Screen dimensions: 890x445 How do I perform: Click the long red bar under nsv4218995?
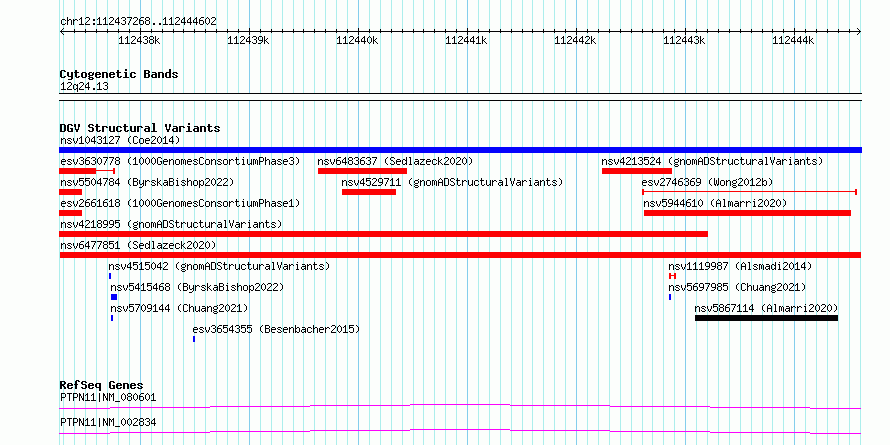point(384,234)
